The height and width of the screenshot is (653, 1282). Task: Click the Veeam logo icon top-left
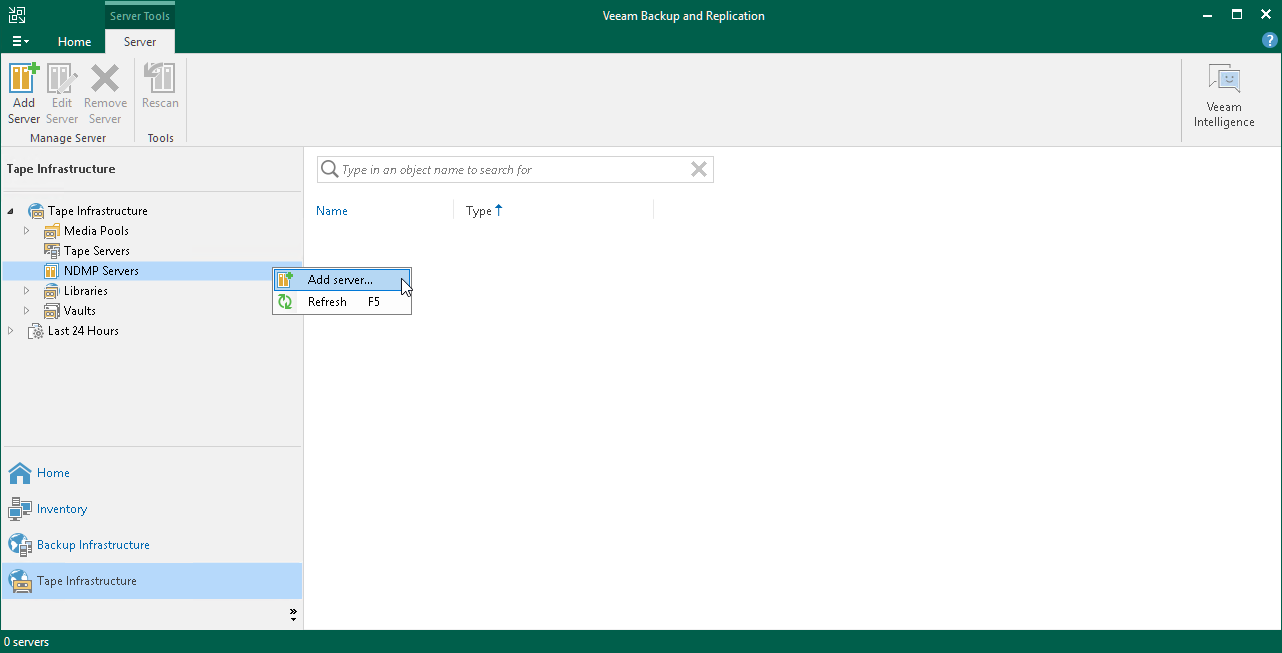15,14
